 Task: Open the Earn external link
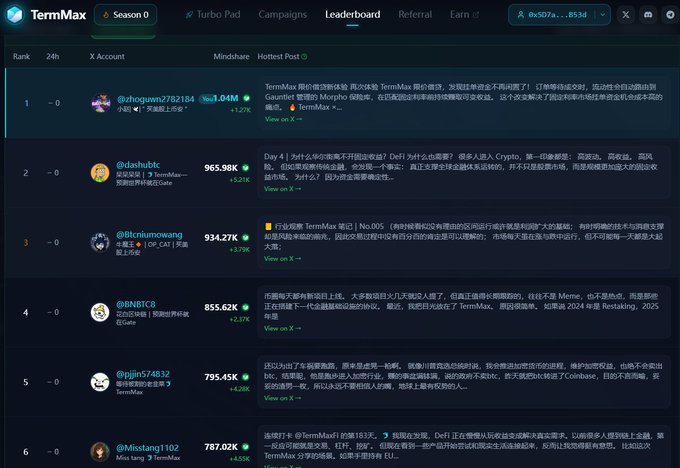click(464, 14)
